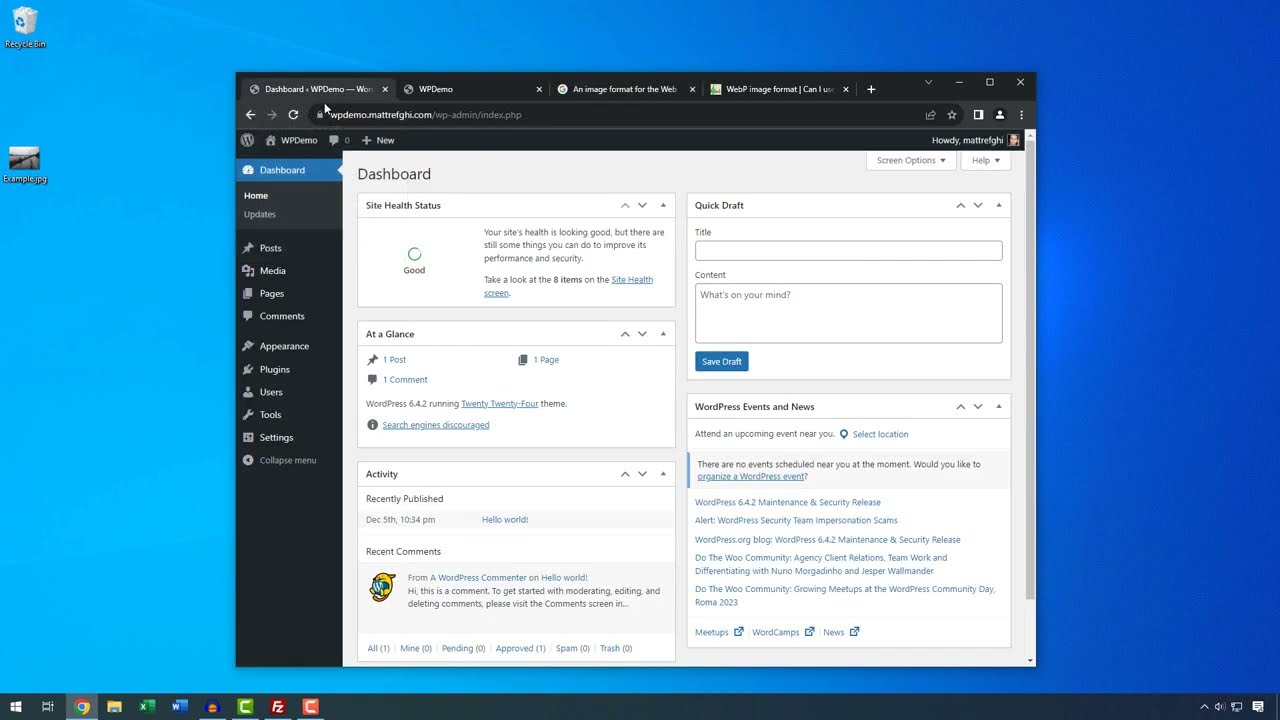1280x720 pixels.
Task: Open Updates submenu item
Action: (x=260, y=214)
